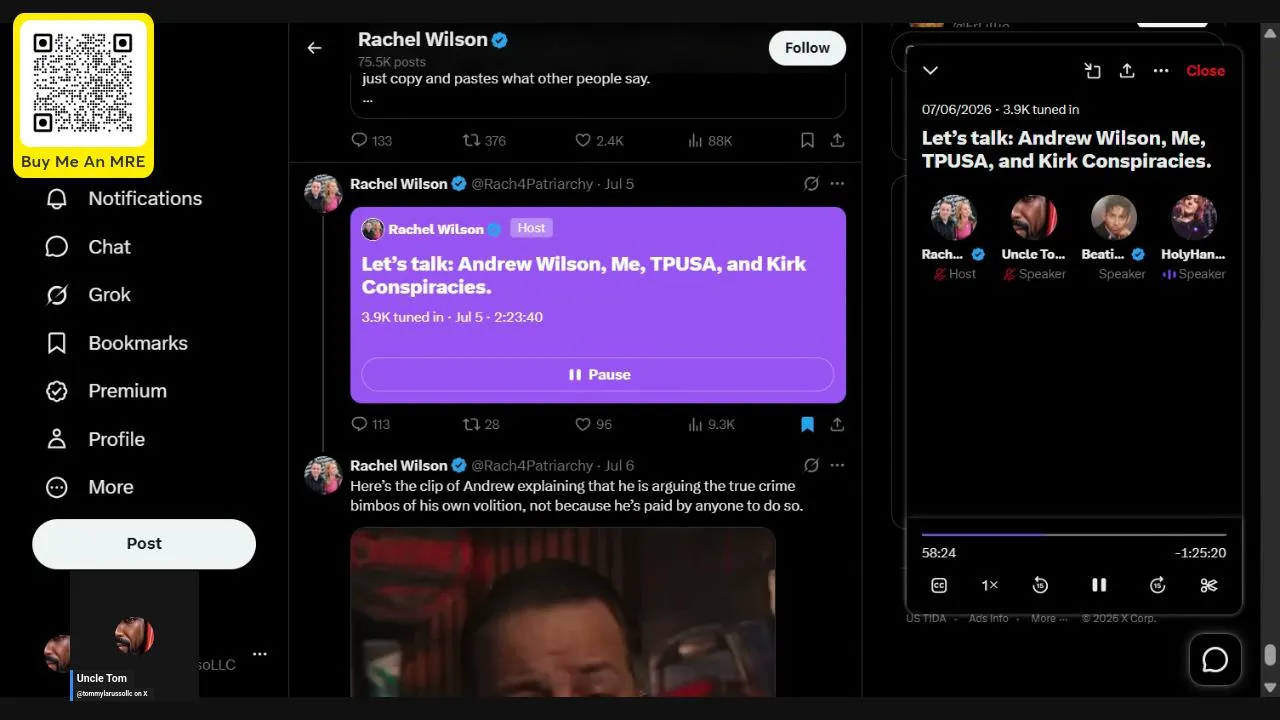Collapse the Space player panel
1280x720 pixels.
[930, 71]
